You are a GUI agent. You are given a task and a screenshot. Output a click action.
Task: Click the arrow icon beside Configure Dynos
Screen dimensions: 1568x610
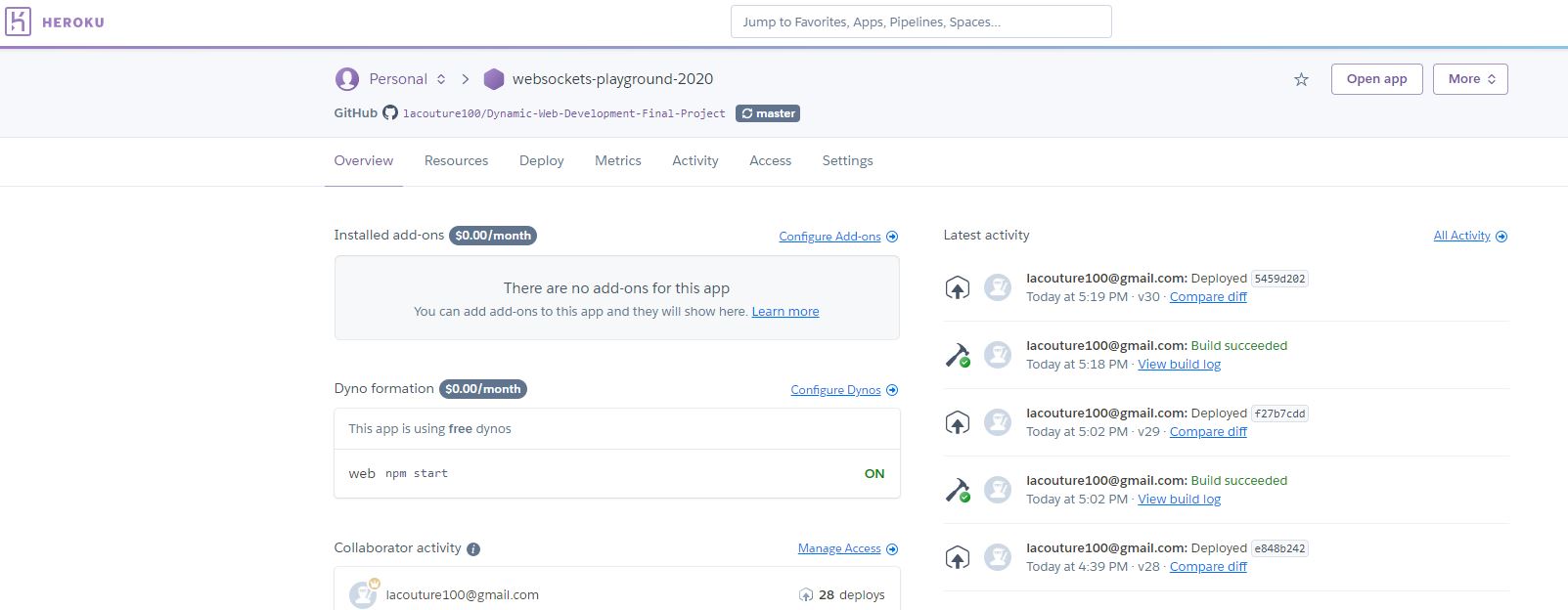coord(892,390)
